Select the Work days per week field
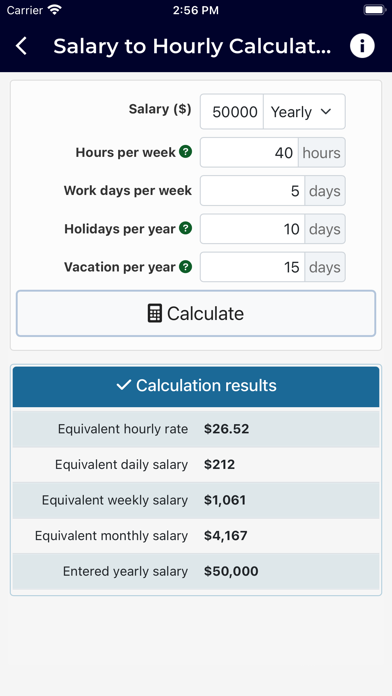The width and height of the screenshot is (392, 696). click(253, 190)
